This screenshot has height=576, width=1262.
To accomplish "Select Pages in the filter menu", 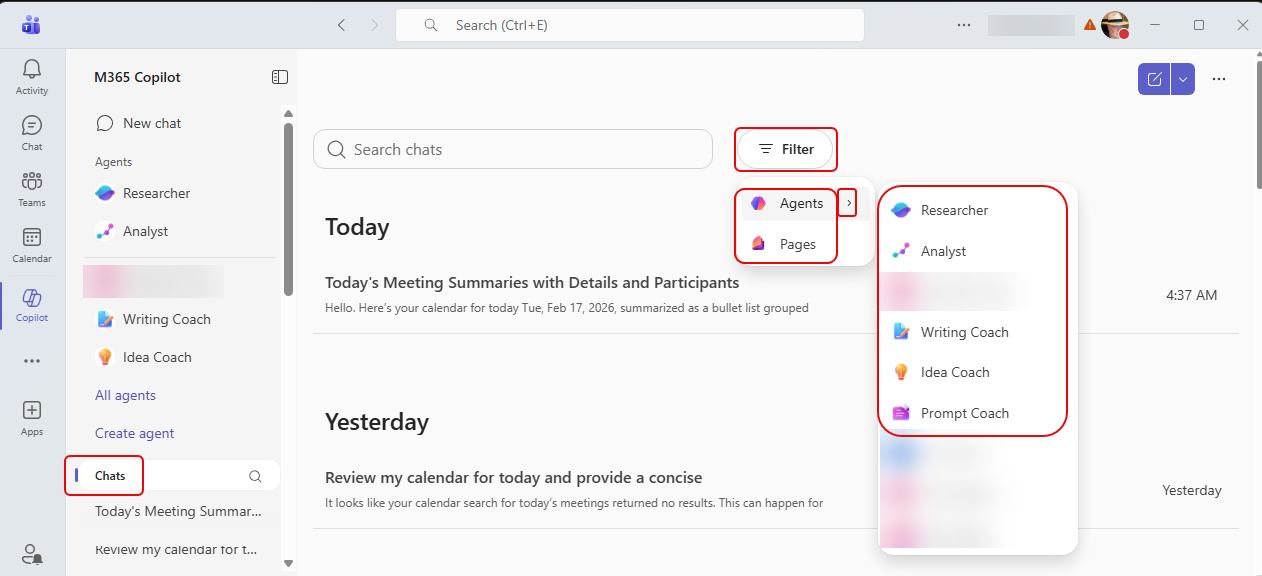I will [797, 244].
